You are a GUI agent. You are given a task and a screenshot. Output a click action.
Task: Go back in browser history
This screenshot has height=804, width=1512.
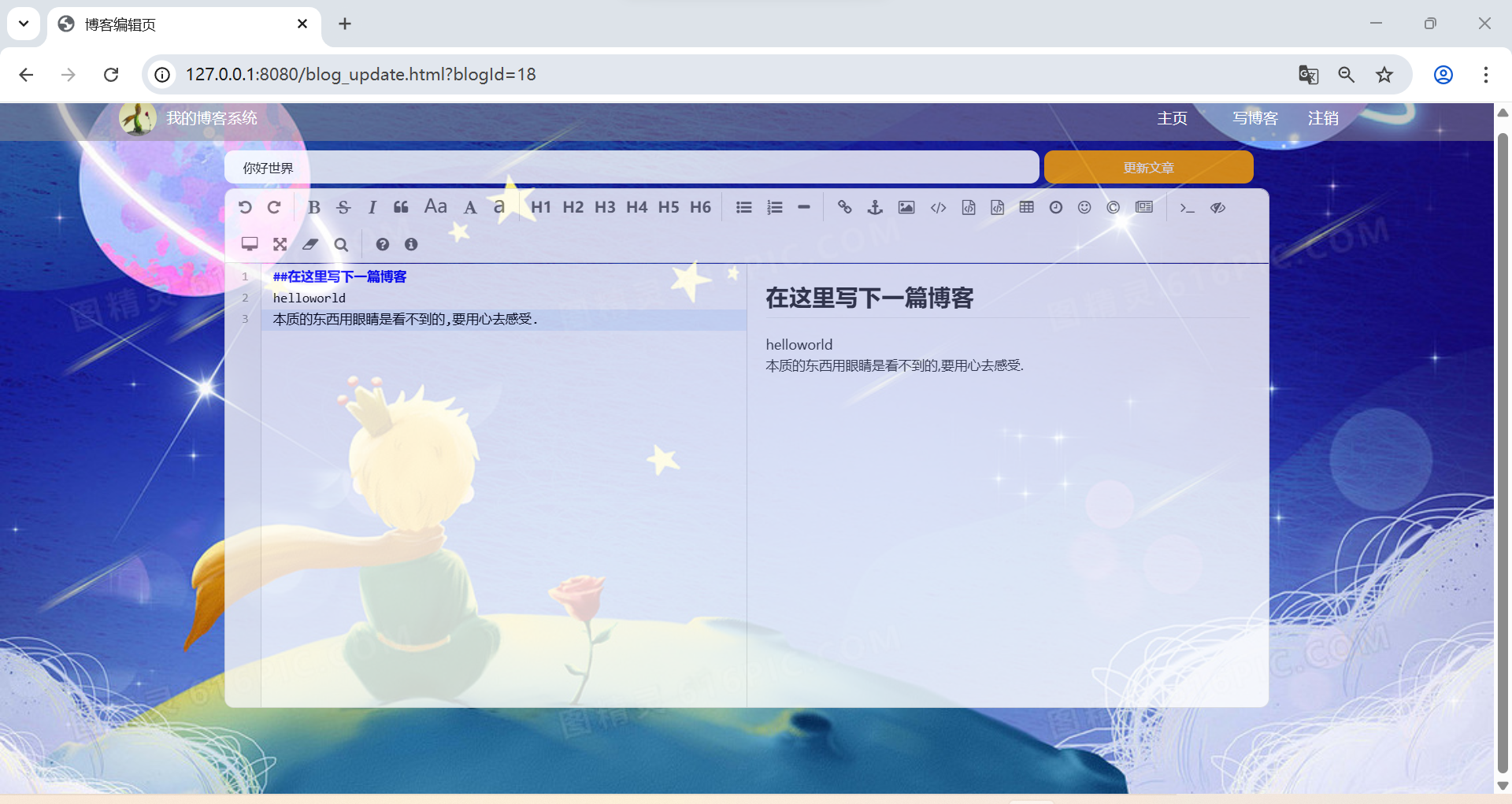(x=26, y=74)
